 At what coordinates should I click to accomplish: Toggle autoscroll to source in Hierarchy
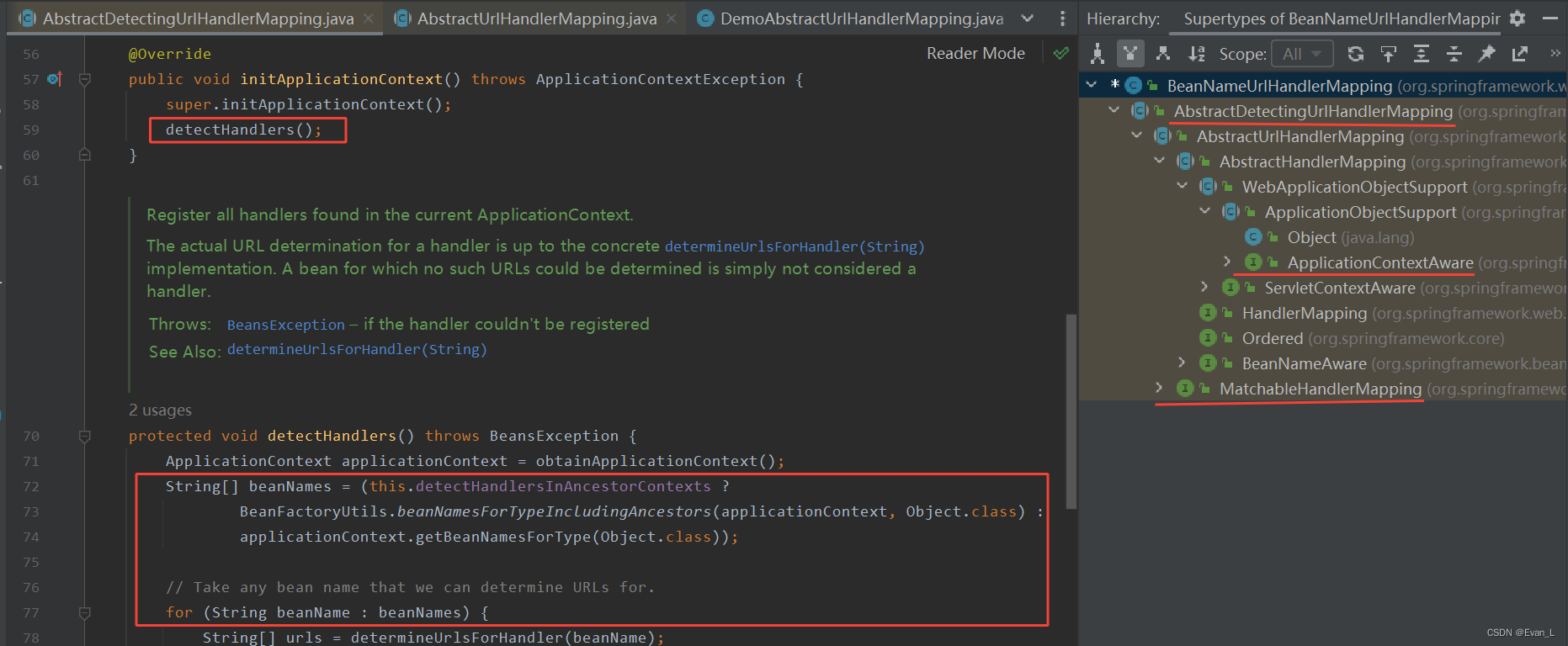click(x=1388, y=54)
